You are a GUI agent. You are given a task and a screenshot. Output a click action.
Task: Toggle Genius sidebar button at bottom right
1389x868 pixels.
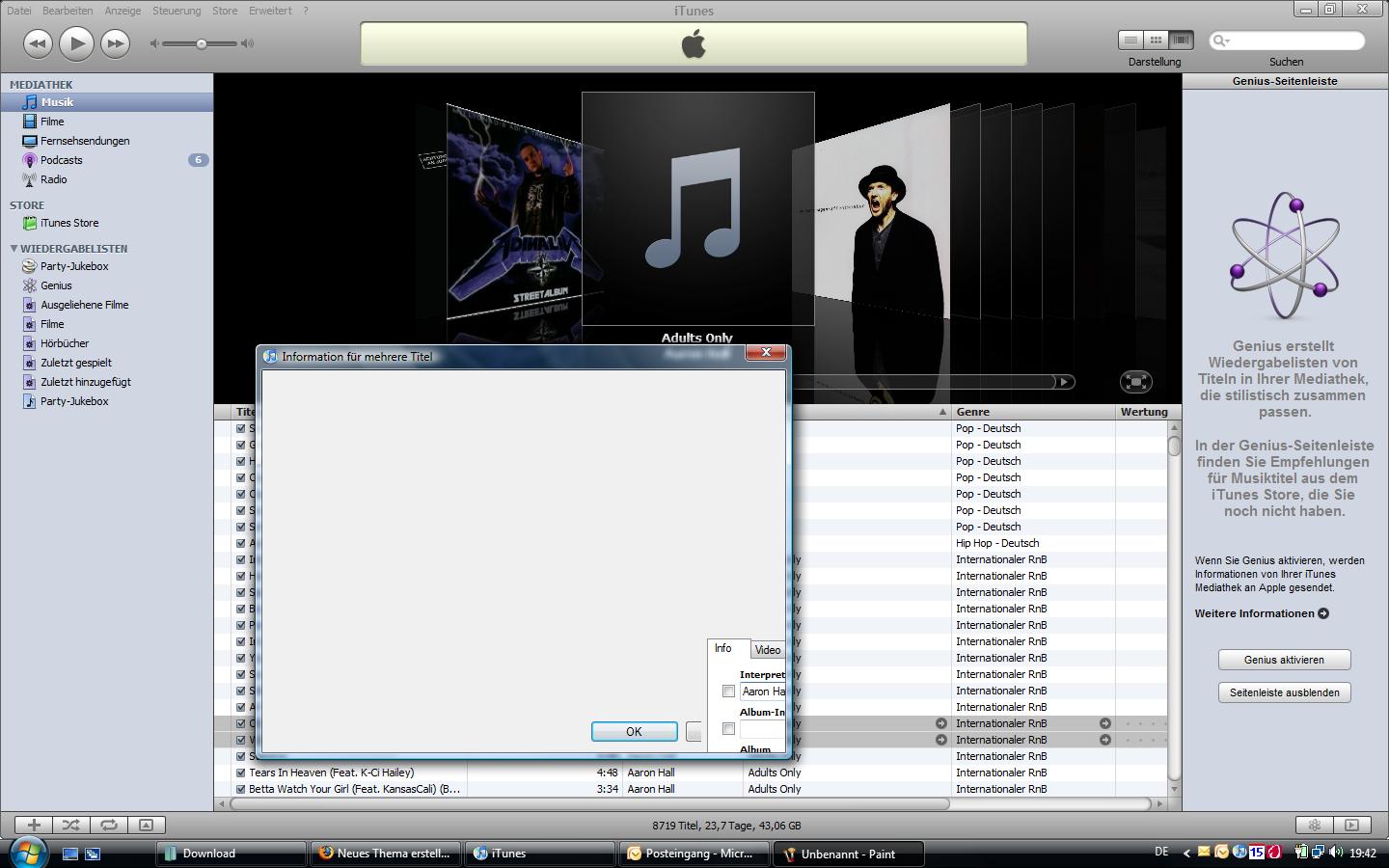1351,825
